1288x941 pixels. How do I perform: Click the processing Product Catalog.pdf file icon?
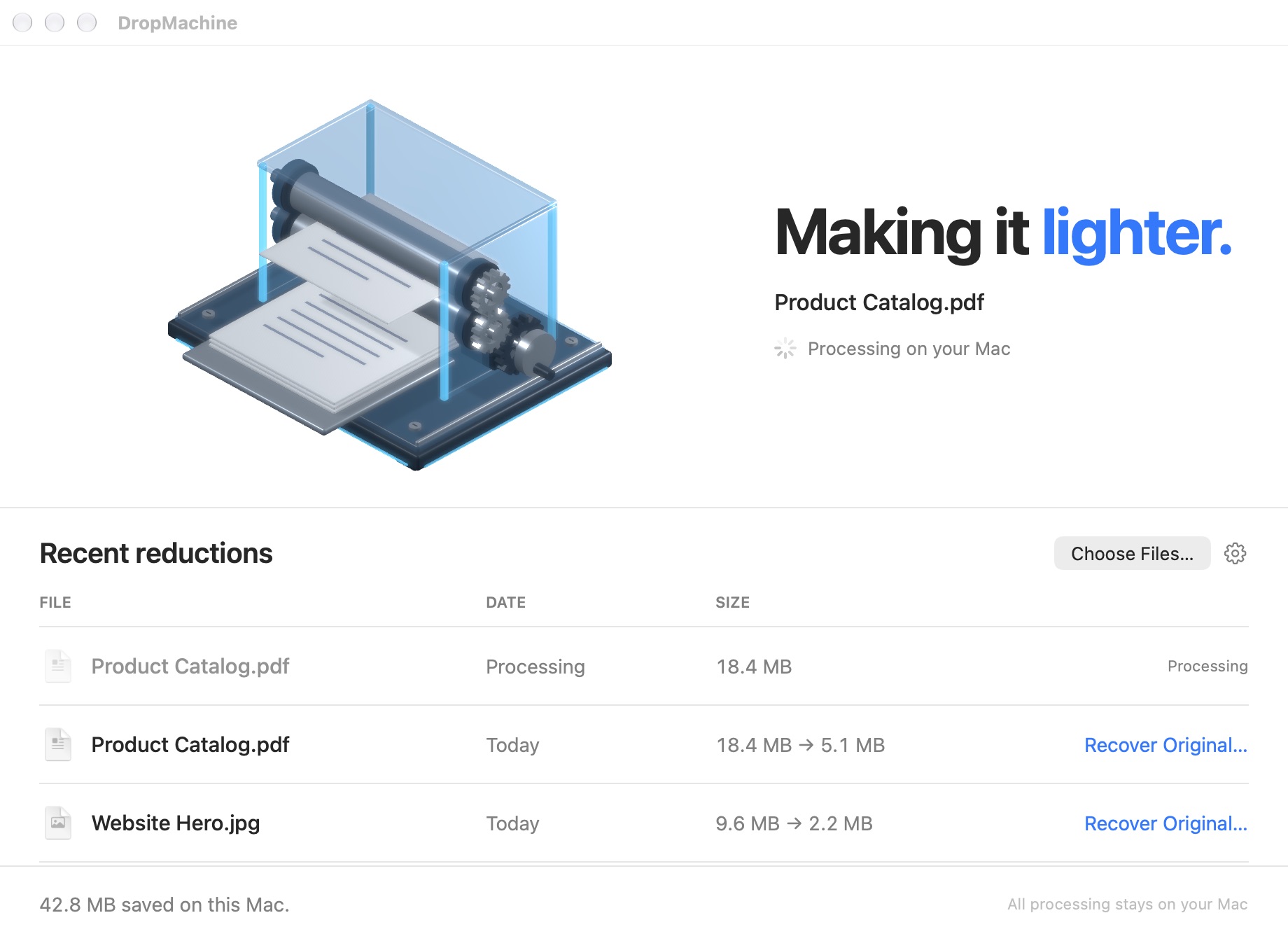58,666
